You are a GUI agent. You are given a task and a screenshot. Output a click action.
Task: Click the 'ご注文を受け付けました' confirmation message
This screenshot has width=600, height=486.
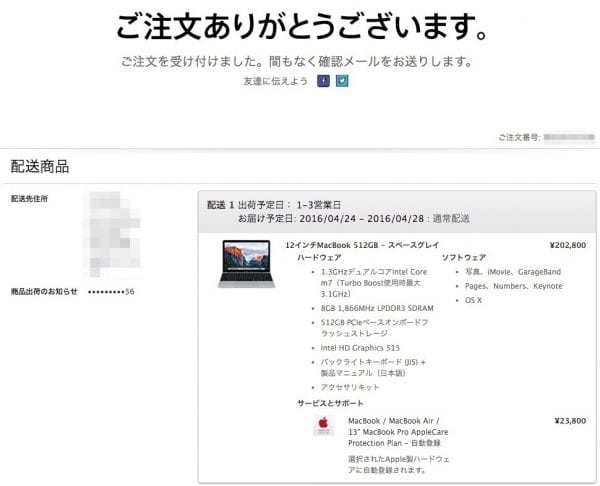coord(297,61)
